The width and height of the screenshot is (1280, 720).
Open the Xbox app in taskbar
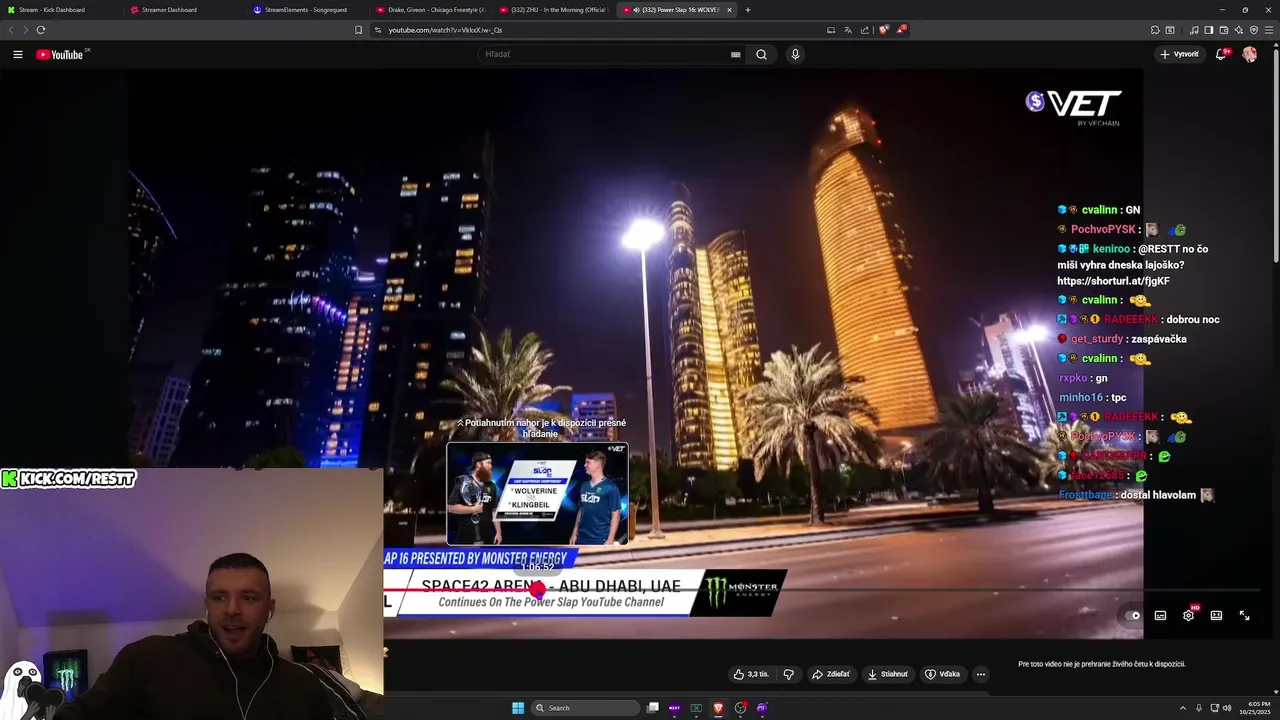pos(696,708)
